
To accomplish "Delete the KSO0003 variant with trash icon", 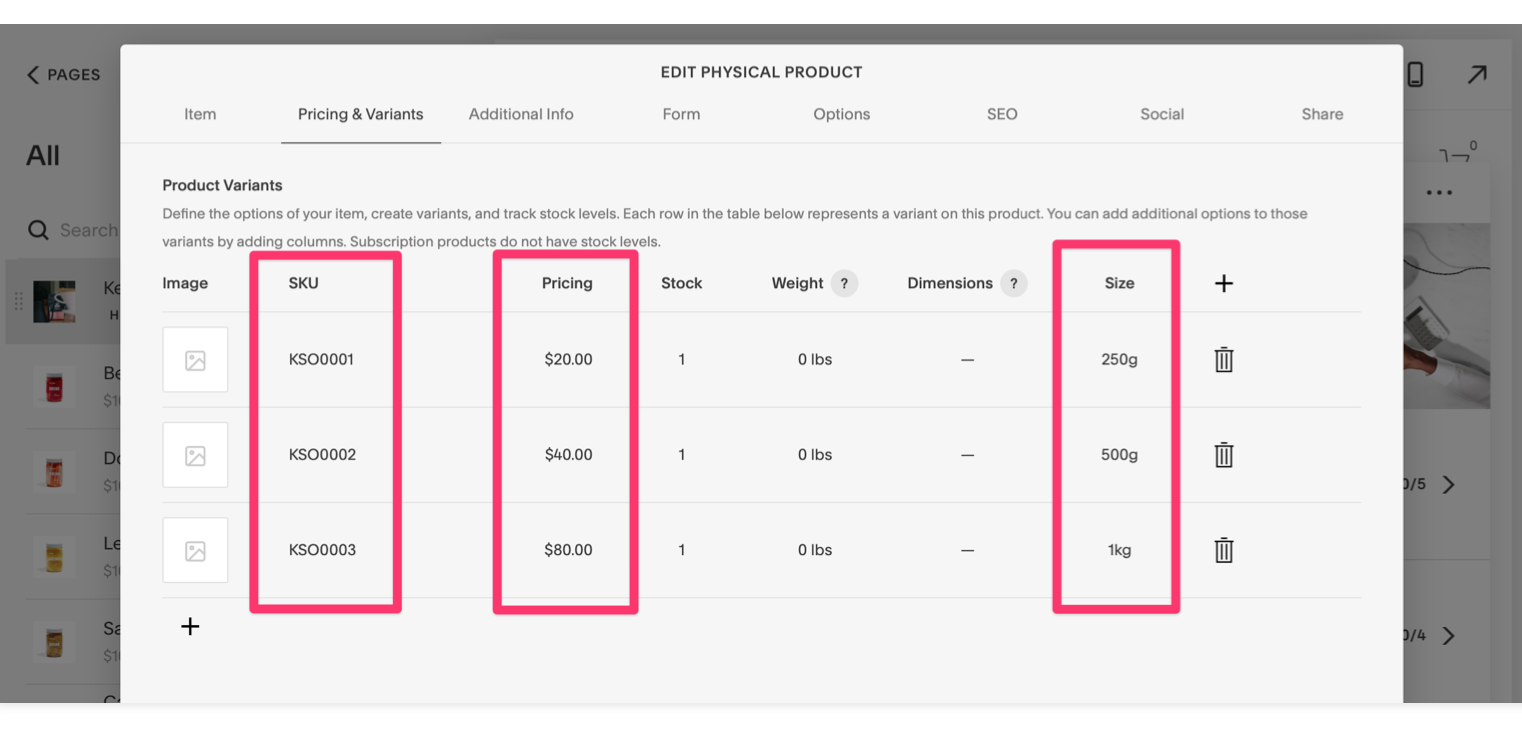I will click(1223, 550).
